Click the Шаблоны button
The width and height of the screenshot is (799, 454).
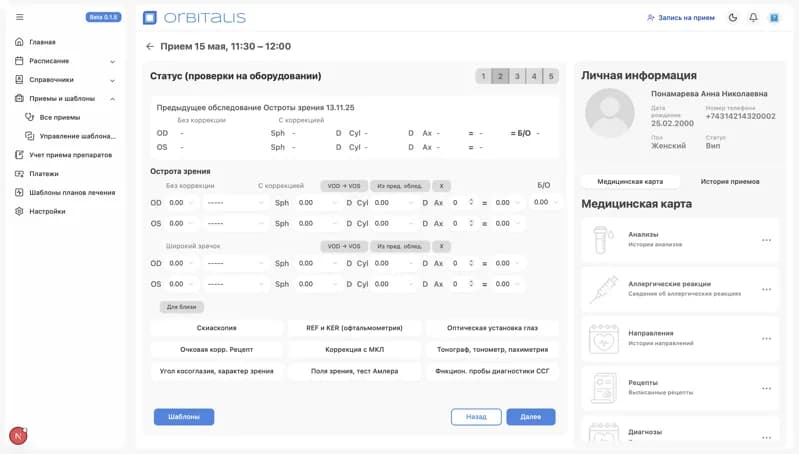[184, 417]
